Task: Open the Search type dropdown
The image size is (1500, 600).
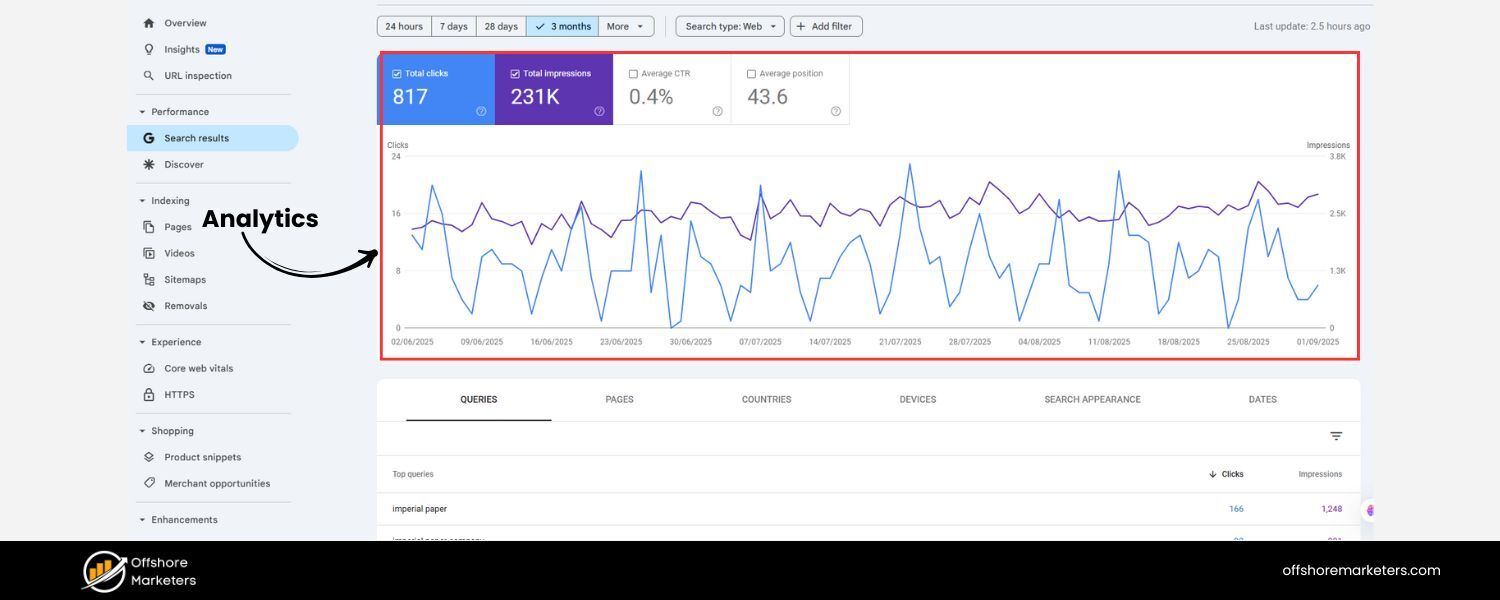Action: pos(729,26)
